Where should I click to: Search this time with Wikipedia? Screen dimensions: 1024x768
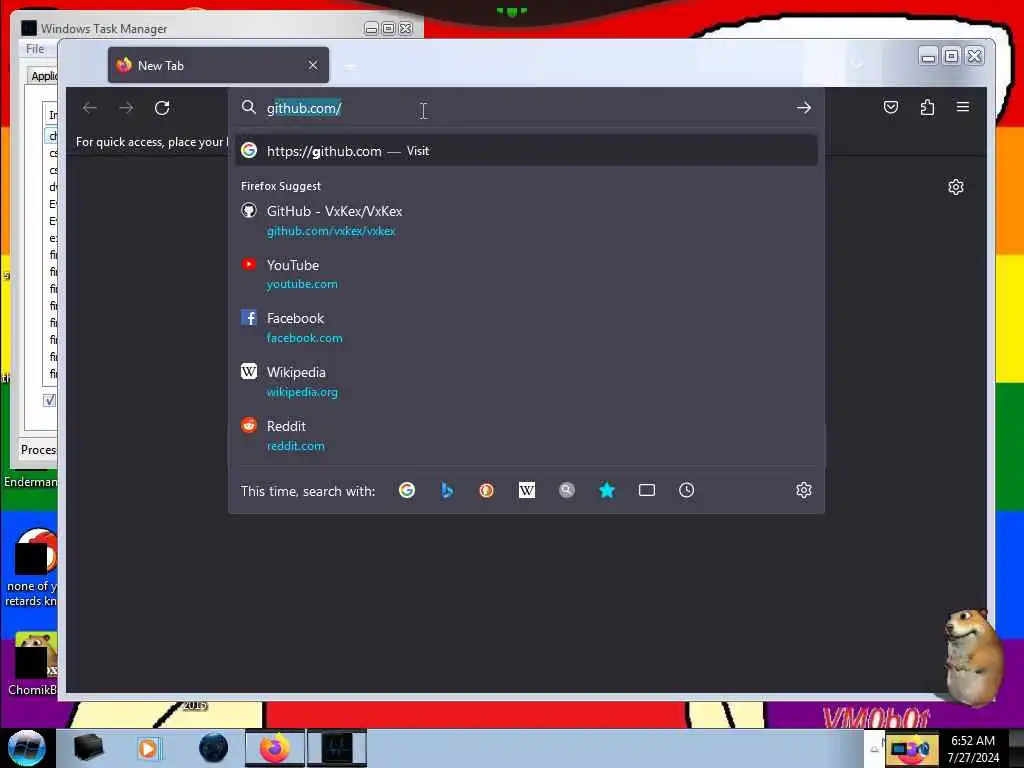point(526,490)
